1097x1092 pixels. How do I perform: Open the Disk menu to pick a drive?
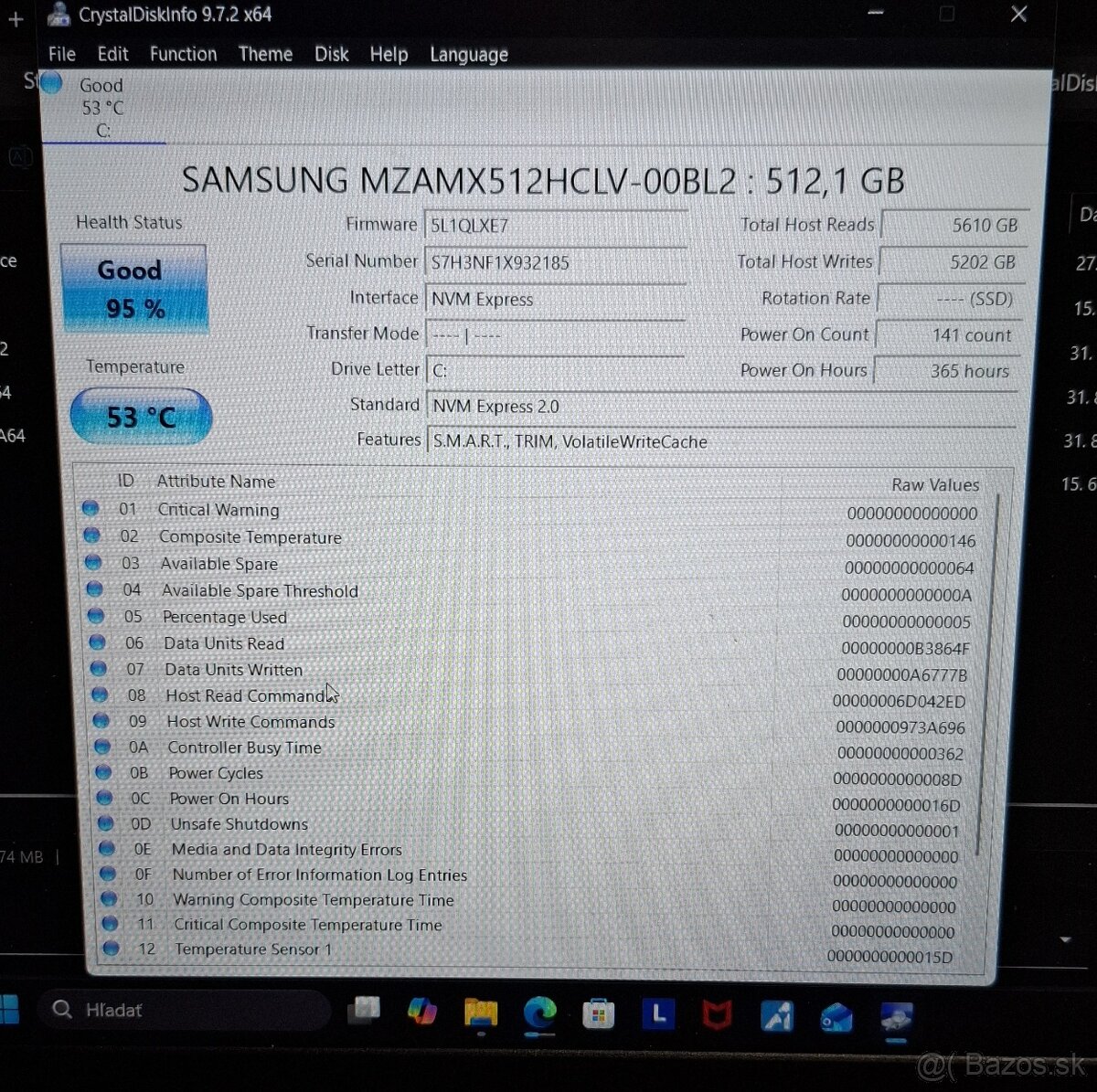[331, 55]
